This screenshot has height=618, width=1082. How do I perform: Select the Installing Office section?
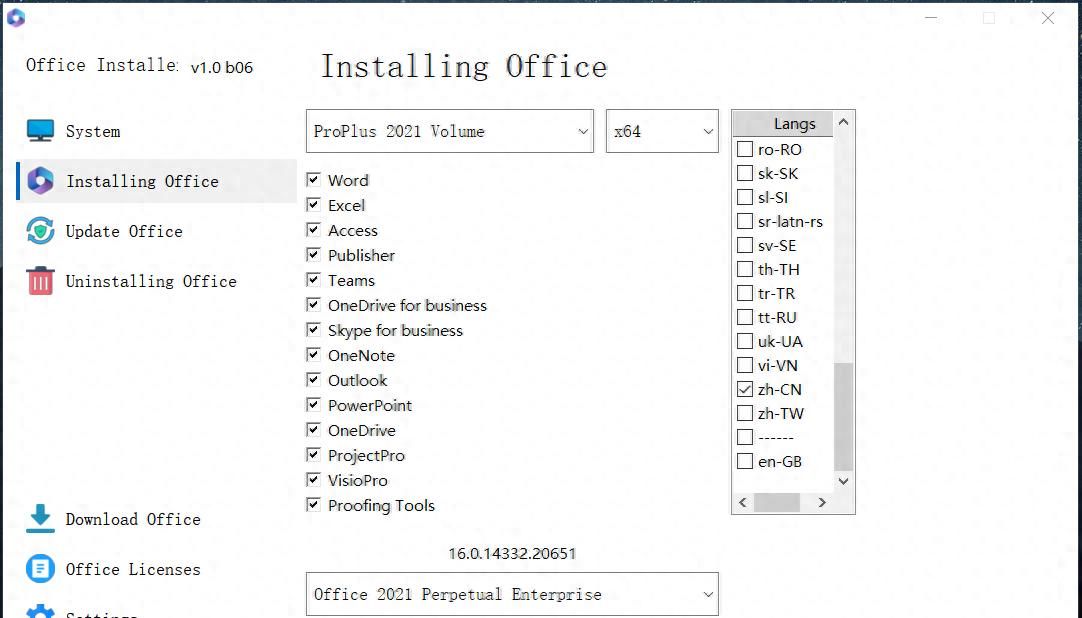(143, 181)
